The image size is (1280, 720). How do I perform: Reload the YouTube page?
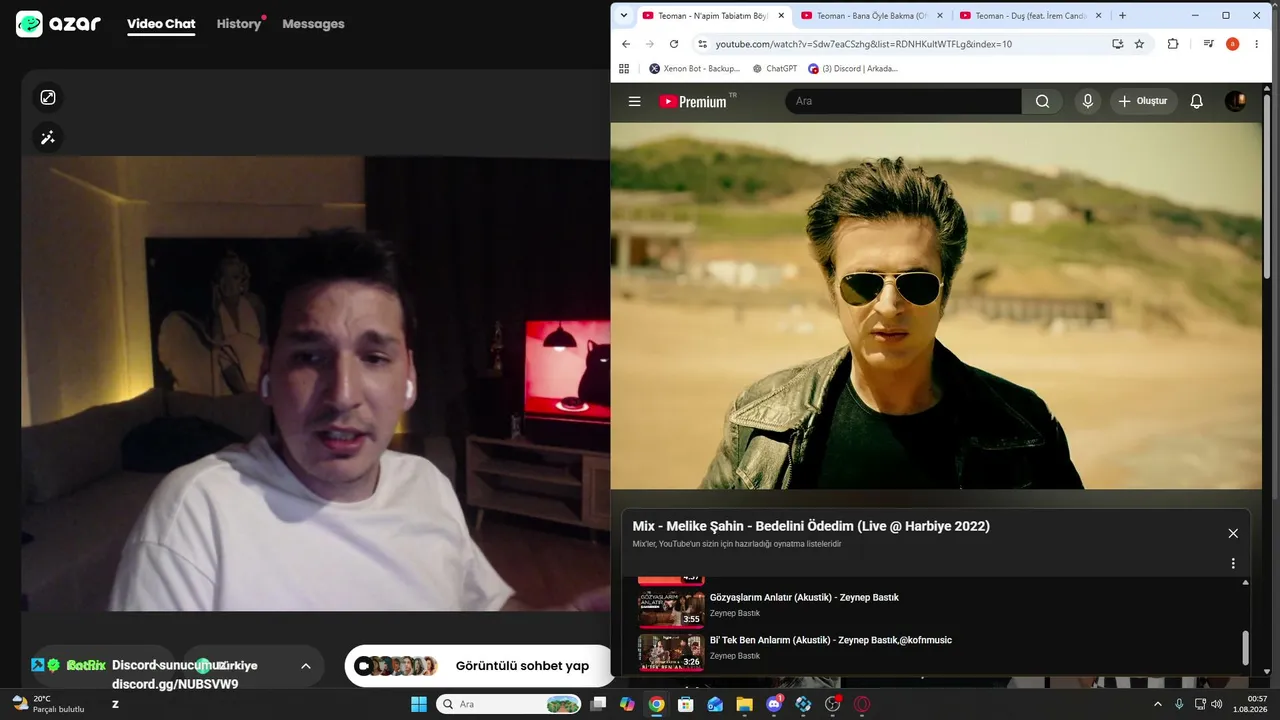tap(674, 44)
